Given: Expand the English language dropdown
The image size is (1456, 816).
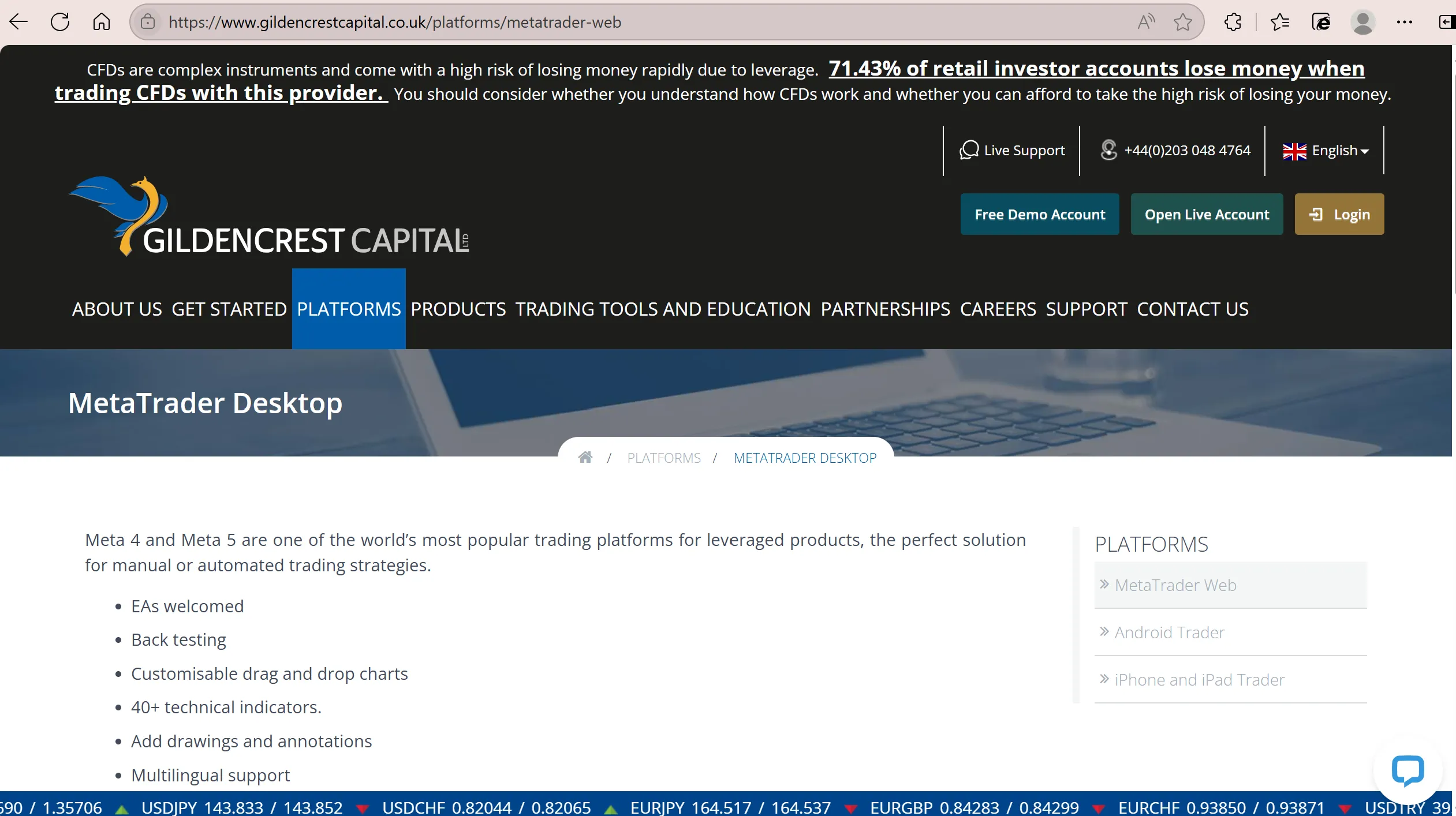Looking at the screenshot, I should 1326,151.
